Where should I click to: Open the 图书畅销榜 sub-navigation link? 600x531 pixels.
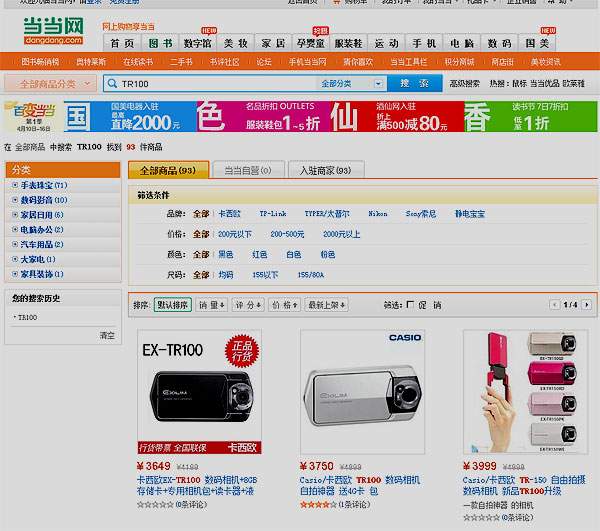click(x=40, y=61)
